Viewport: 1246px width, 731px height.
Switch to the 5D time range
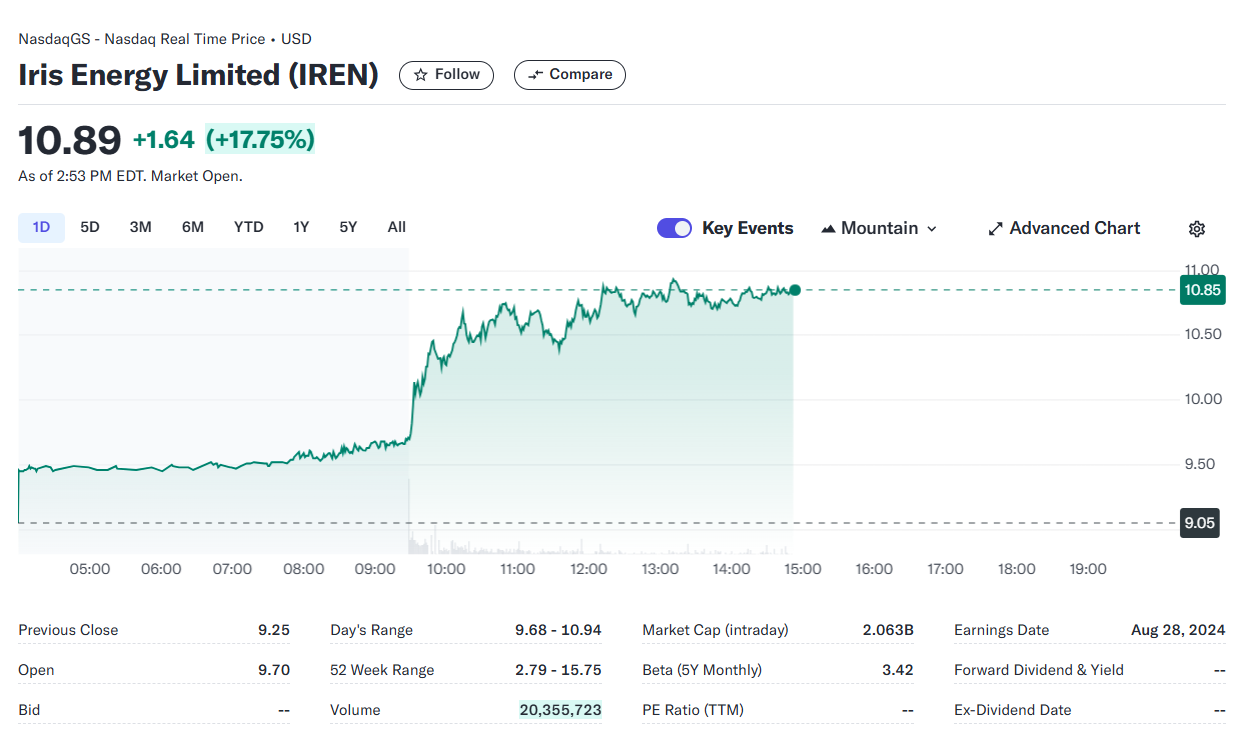(x=90, y=227)
